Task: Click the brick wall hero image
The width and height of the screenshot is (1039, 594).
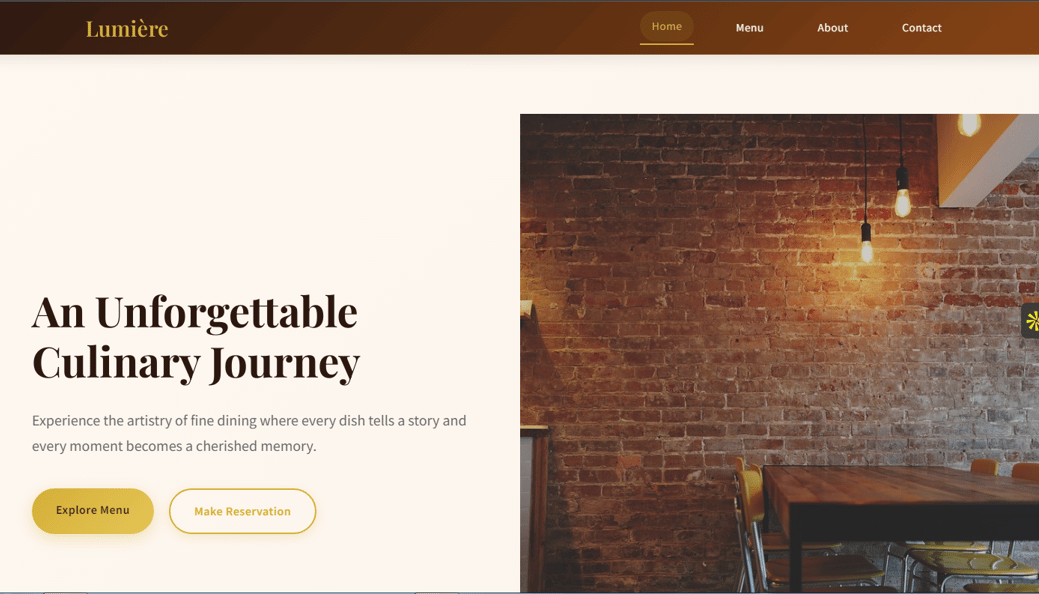Action: (779, 353)
